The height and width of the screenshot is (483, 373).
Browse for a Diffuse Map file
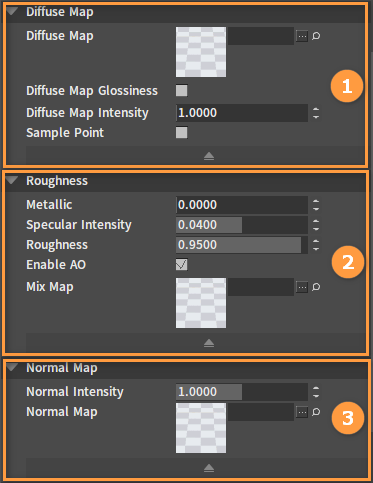[302, 36]
